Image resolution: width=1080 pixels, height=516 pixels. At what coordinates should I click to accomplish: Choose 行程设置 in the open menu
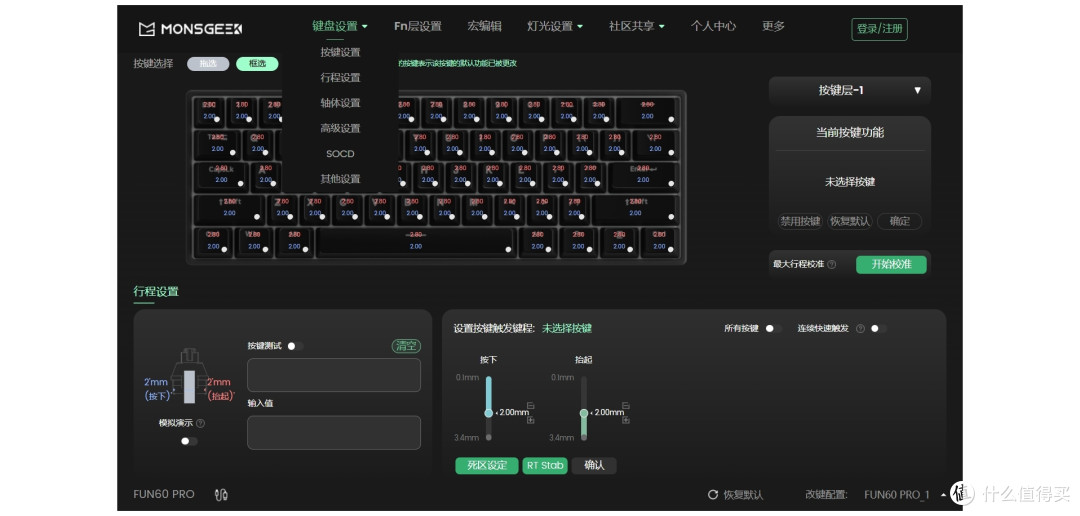tap(340, 78)
